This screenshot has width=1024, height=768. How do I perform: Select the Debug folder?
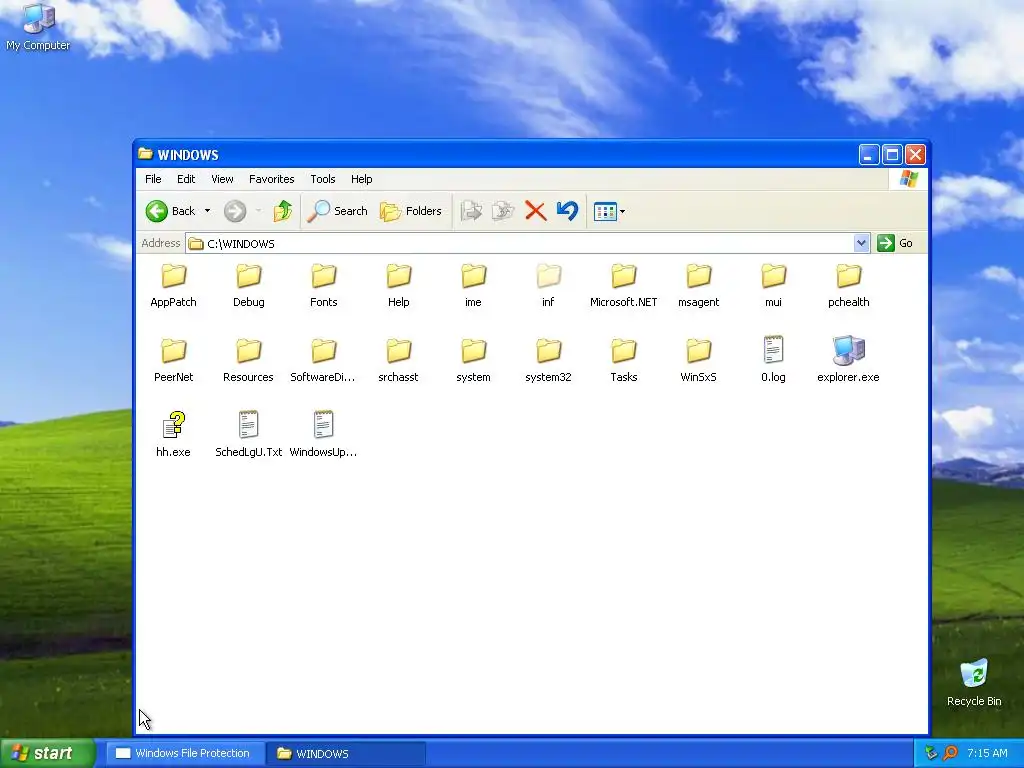[x=249, y=285]
